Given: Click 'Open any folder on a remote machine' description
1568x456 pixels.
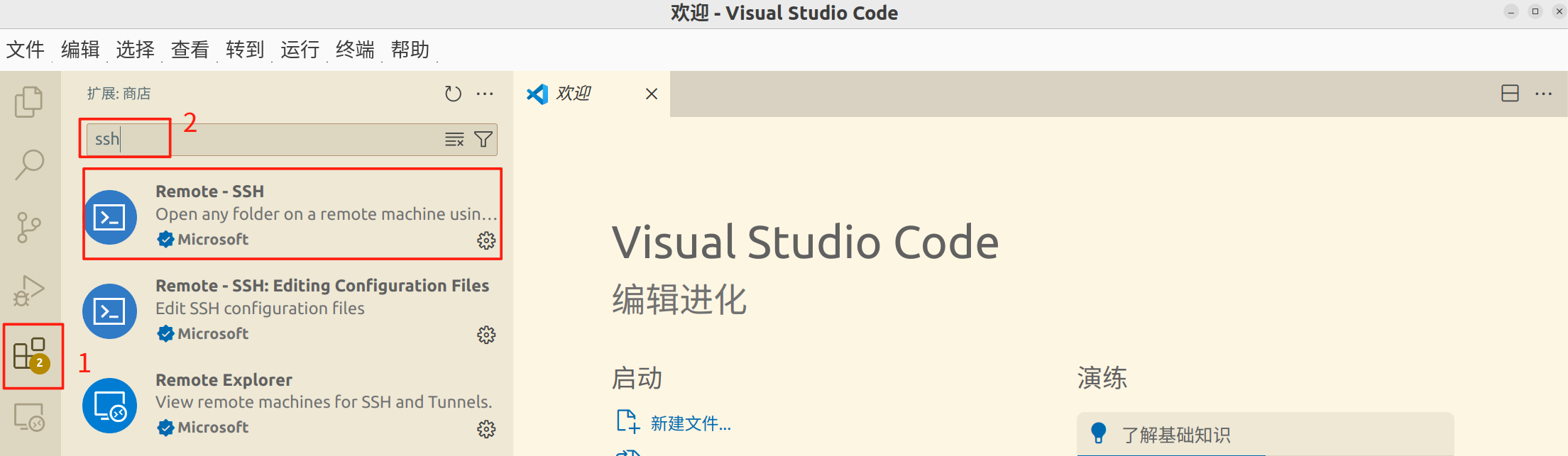Looking at the screenshot, I should pos(327,214).
